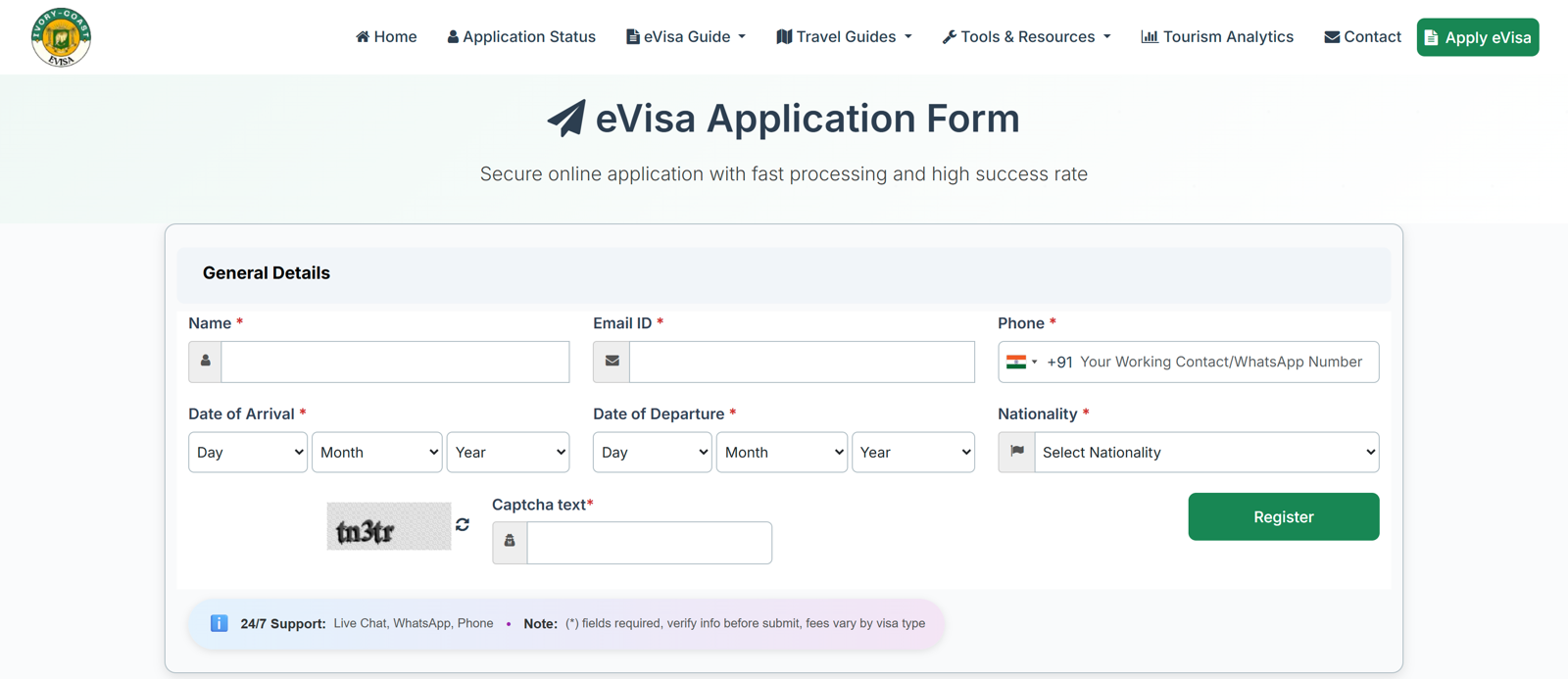Click the flag icon beside Nationality
1568x679 pixels.
pyautogui.click(x=1016, y=452)
